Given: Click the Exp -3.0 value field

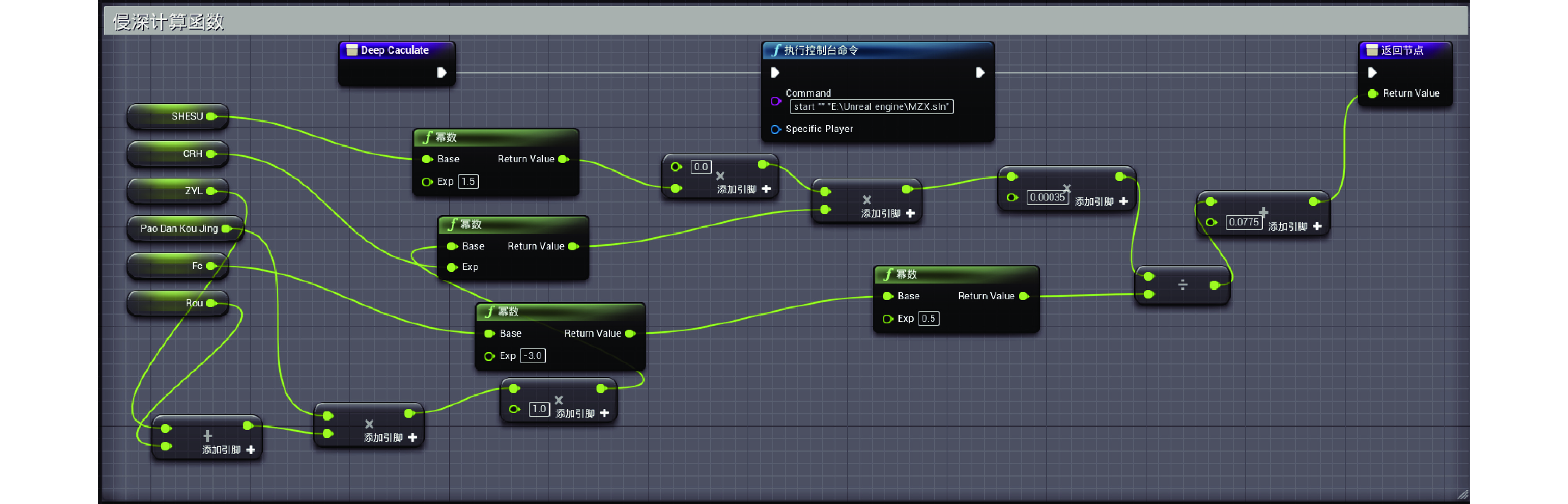Looking at the screenshot, I should 533,356.
